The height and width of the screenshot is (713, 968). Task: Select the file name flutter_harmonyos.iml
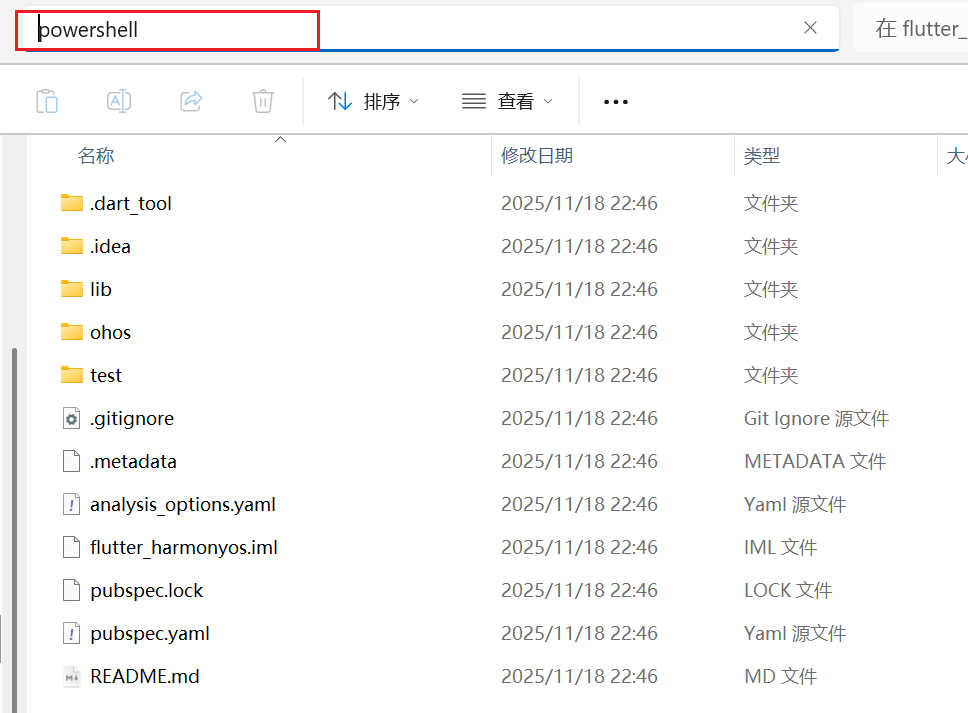coord(184,548)
